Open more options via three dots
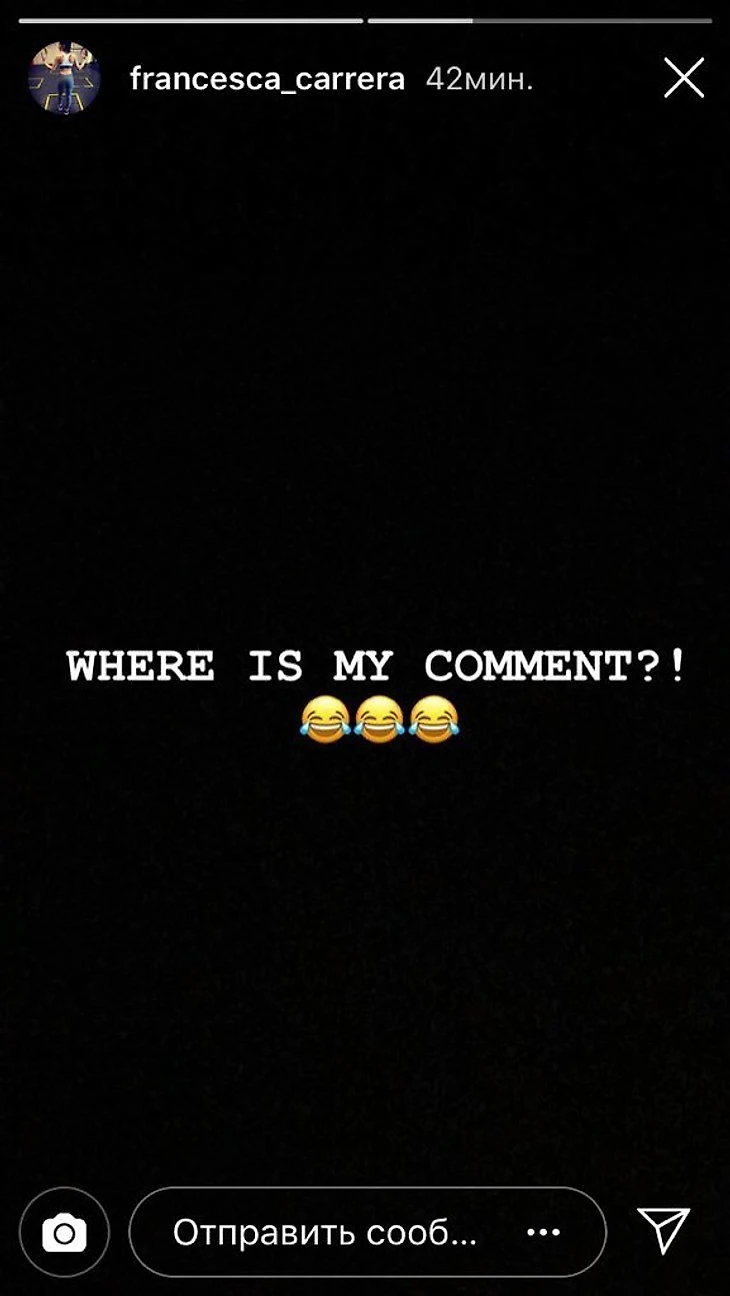 (x=543, y=1233)
